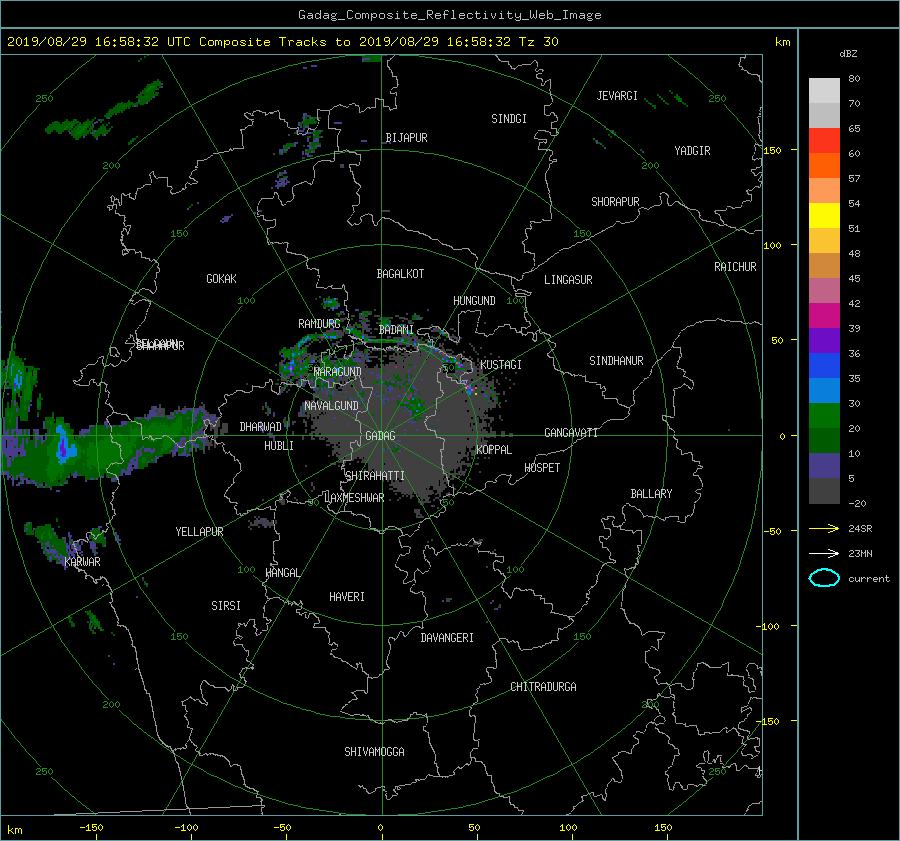The image size is (900, 841).
Task: Click the -150 value on bottom axis
Action: click(91, 828)
